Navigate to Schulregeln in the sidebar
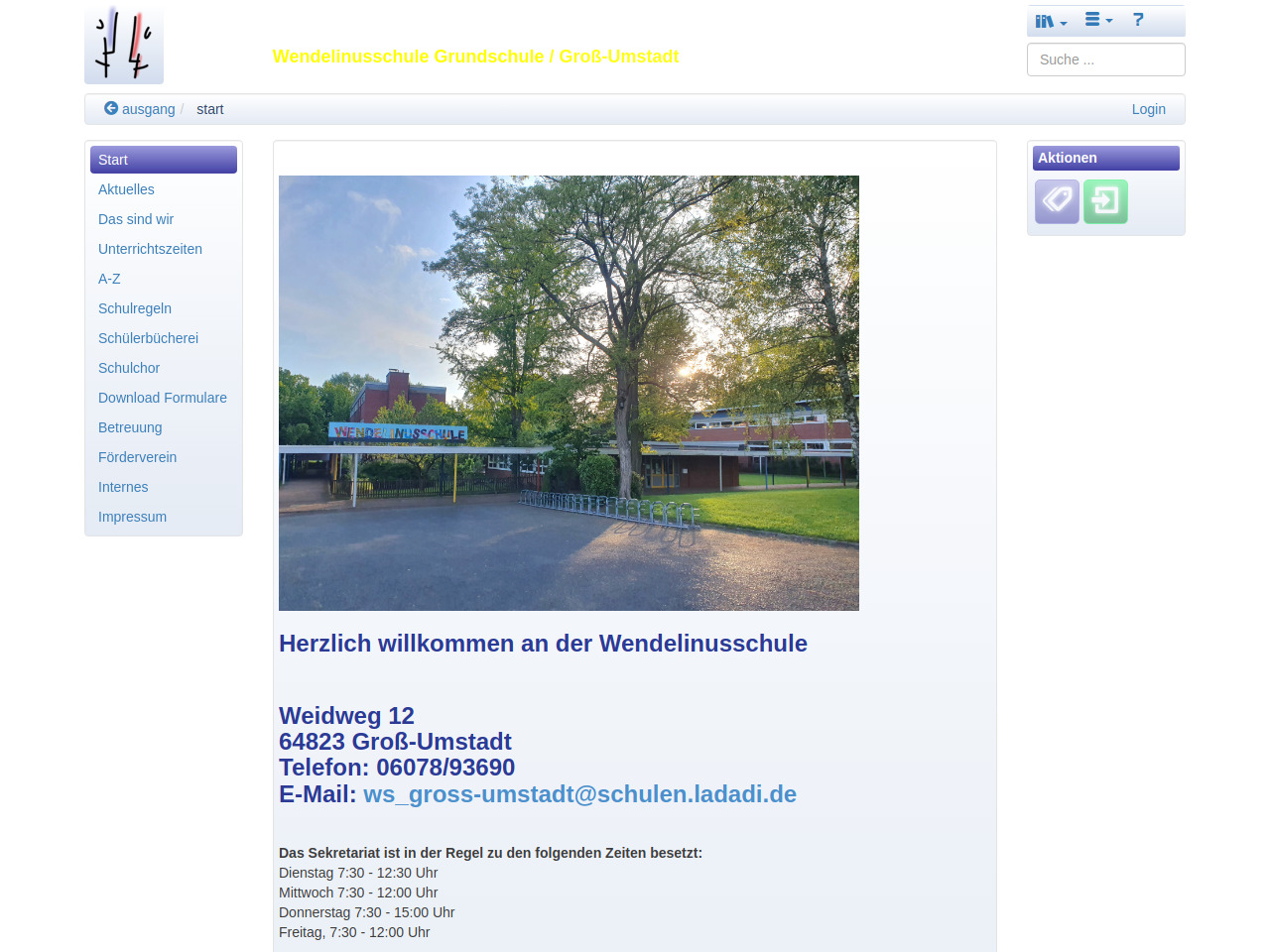This screenshot has width=1270, height=952. pyautogui.click(x=135, y=308)
